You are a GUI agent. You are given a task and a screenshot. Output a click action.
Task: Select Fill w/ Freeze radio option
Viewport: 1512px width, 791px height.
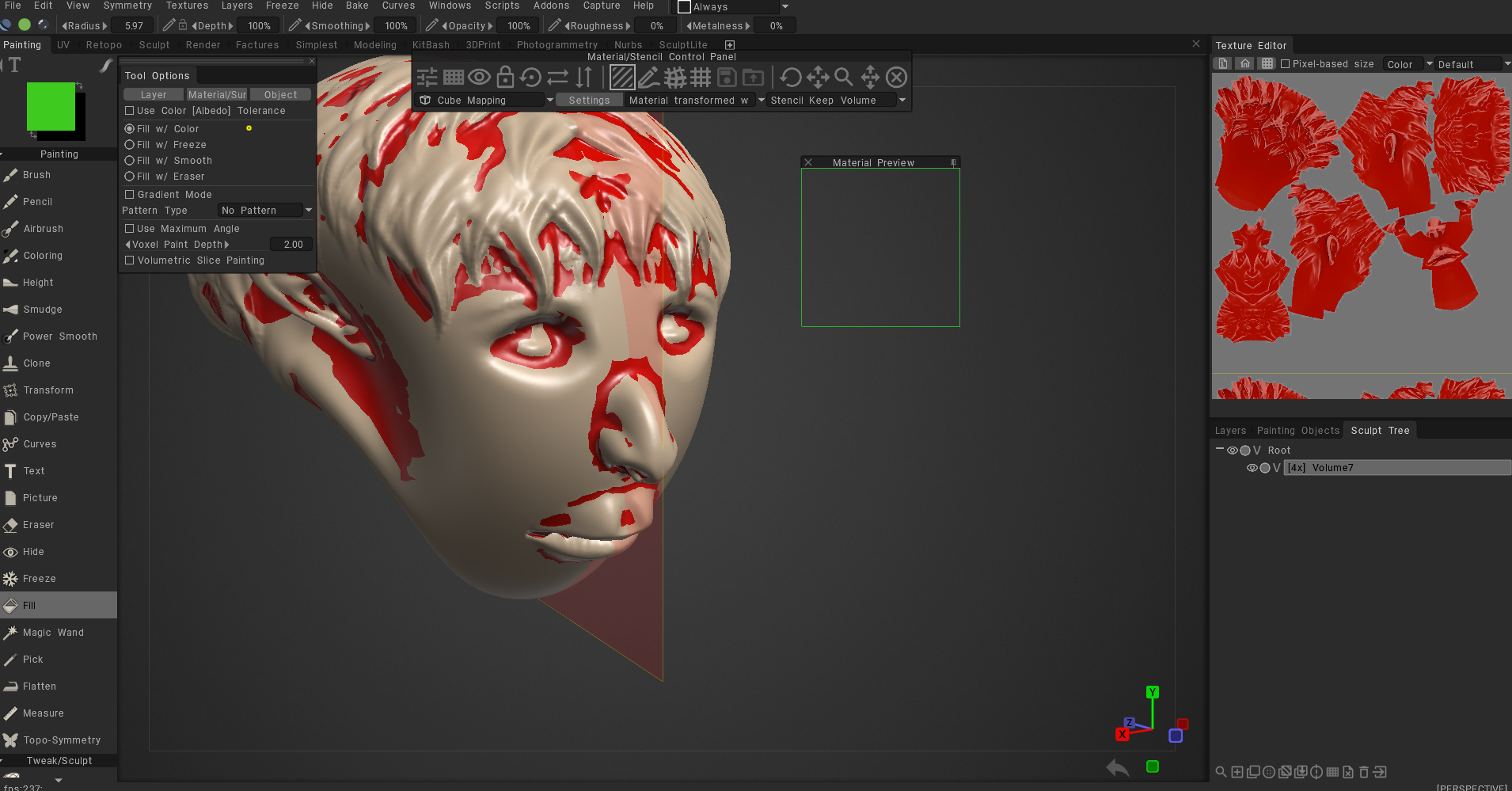coord(130,145)
